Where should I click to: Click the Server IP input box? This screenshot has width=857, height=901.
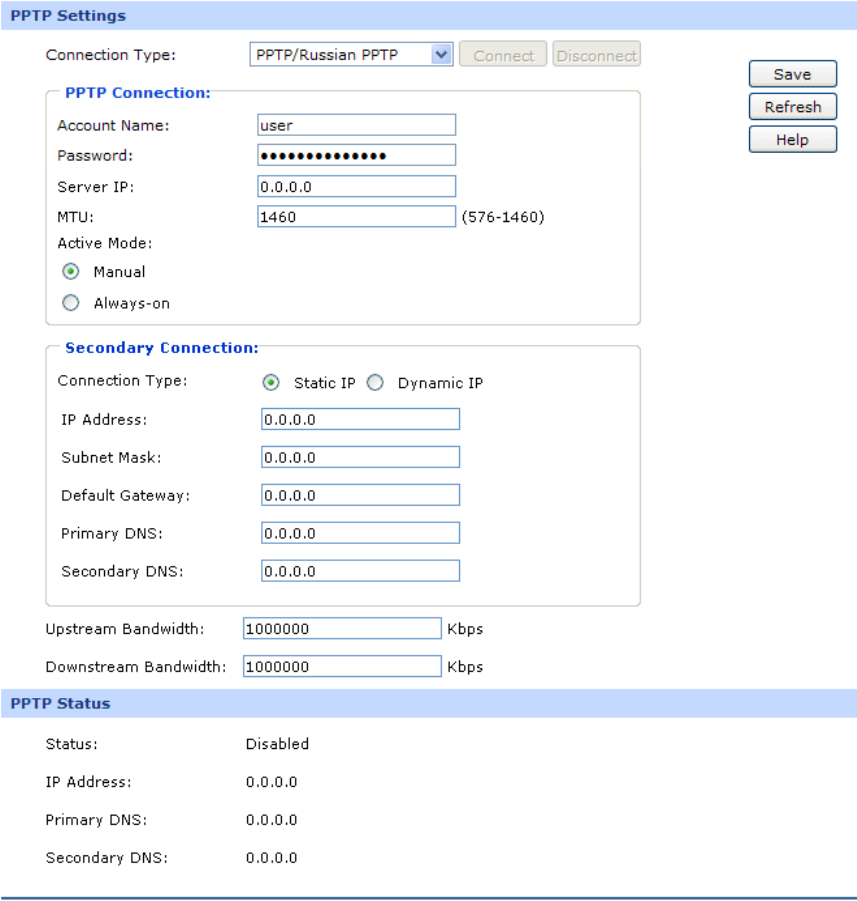[356, 187]
